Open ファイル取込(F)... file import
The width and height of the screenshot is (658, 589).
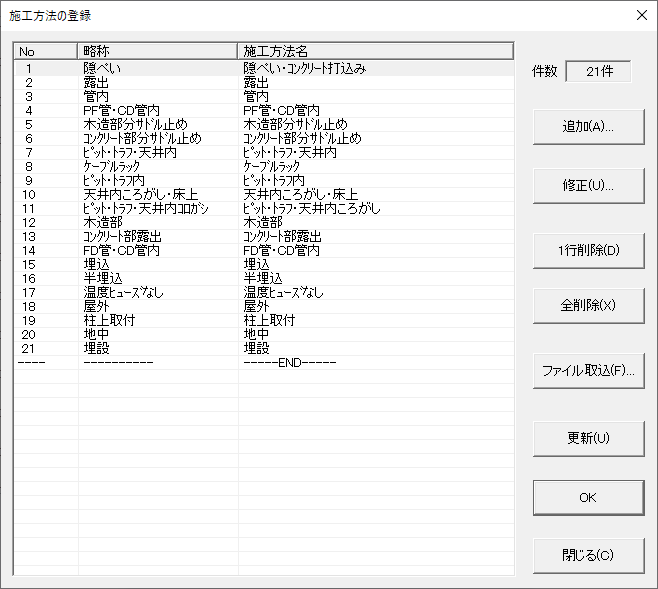tap(588, 370)
